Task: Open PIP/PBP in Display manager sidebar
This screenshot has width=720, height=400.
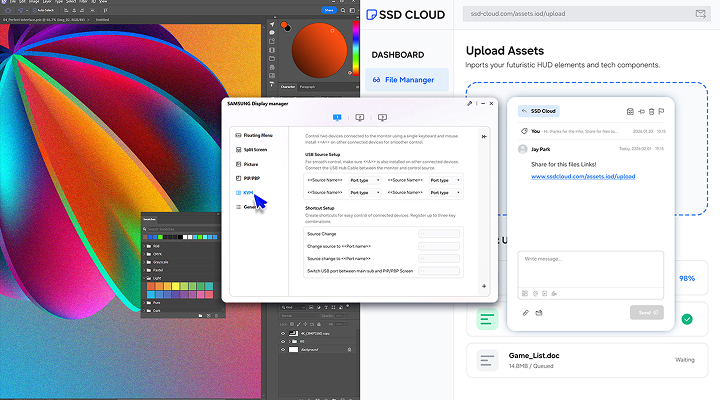Action: pyautogui.click(x=248, y=178)
